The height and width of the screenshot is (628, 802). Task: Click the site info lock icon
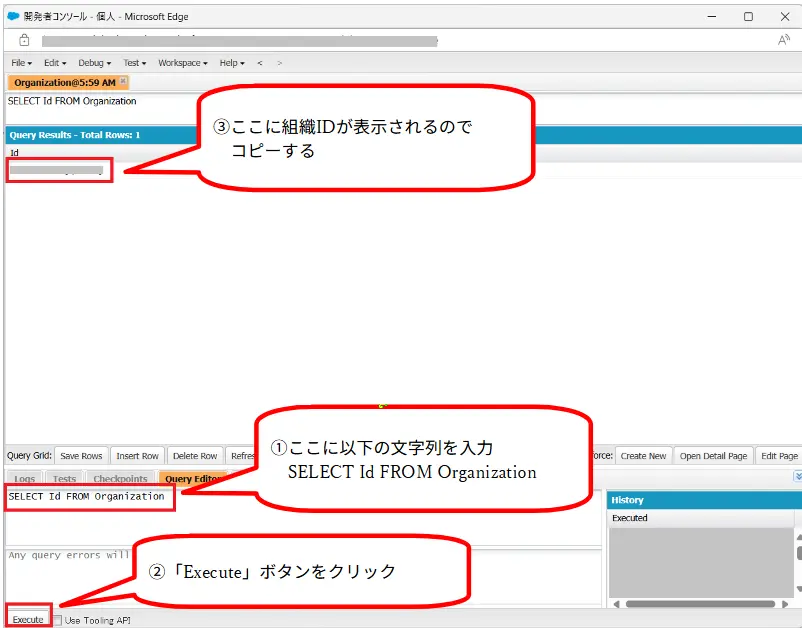(23, 40)
